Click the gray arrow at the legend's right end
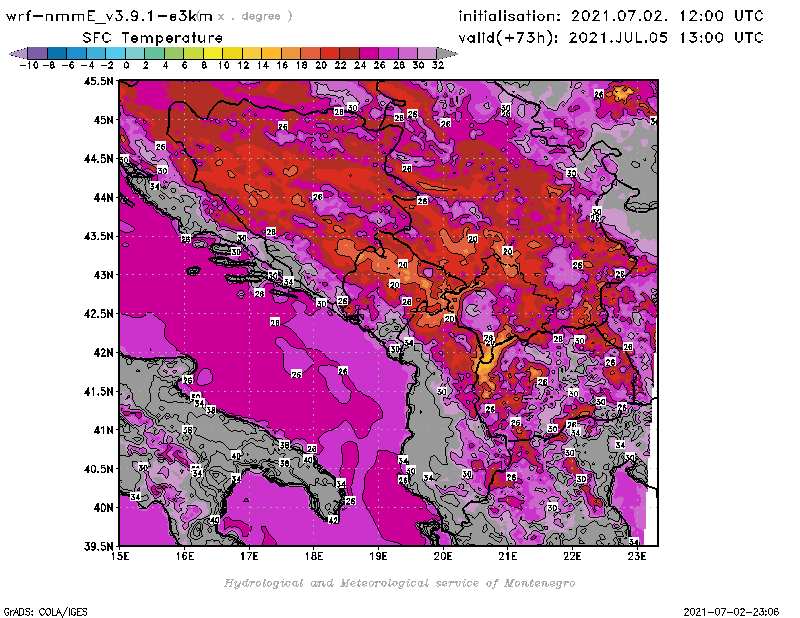 coord(447,54)
